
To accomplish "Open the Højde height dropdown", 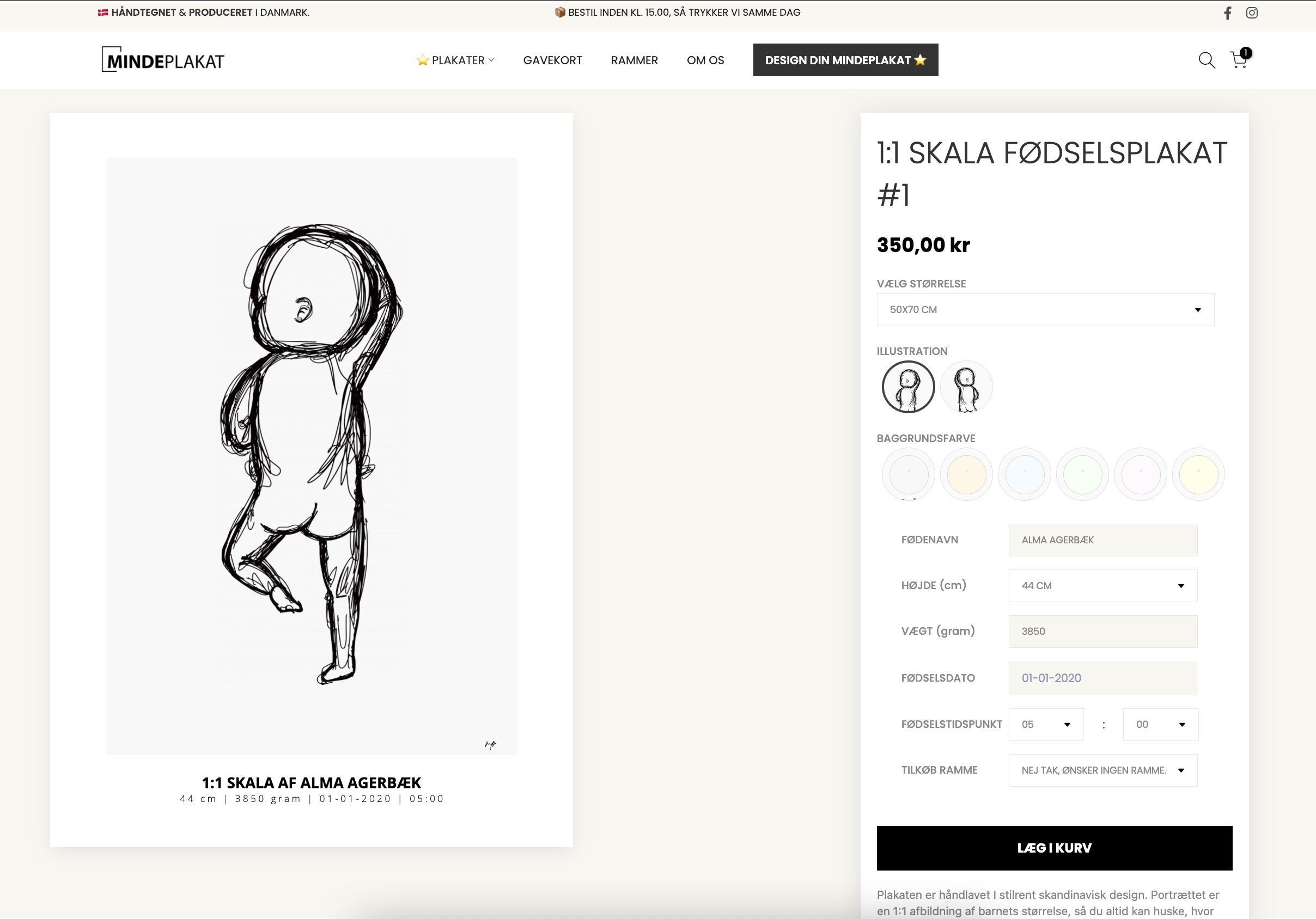I will (x=1102, y=586).
